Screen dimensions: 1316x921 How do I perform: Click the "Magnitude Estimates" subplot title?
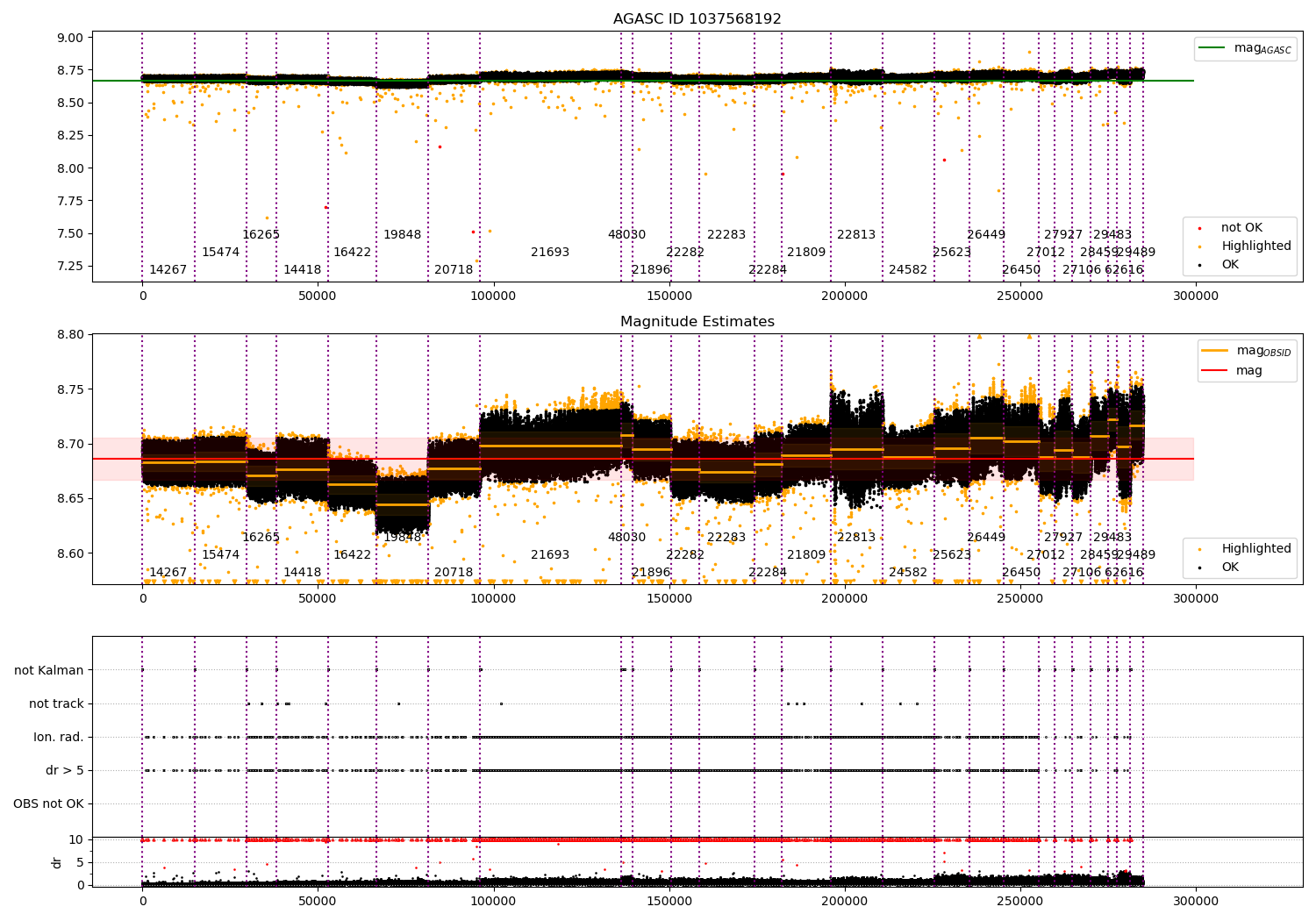coord(697,322)
